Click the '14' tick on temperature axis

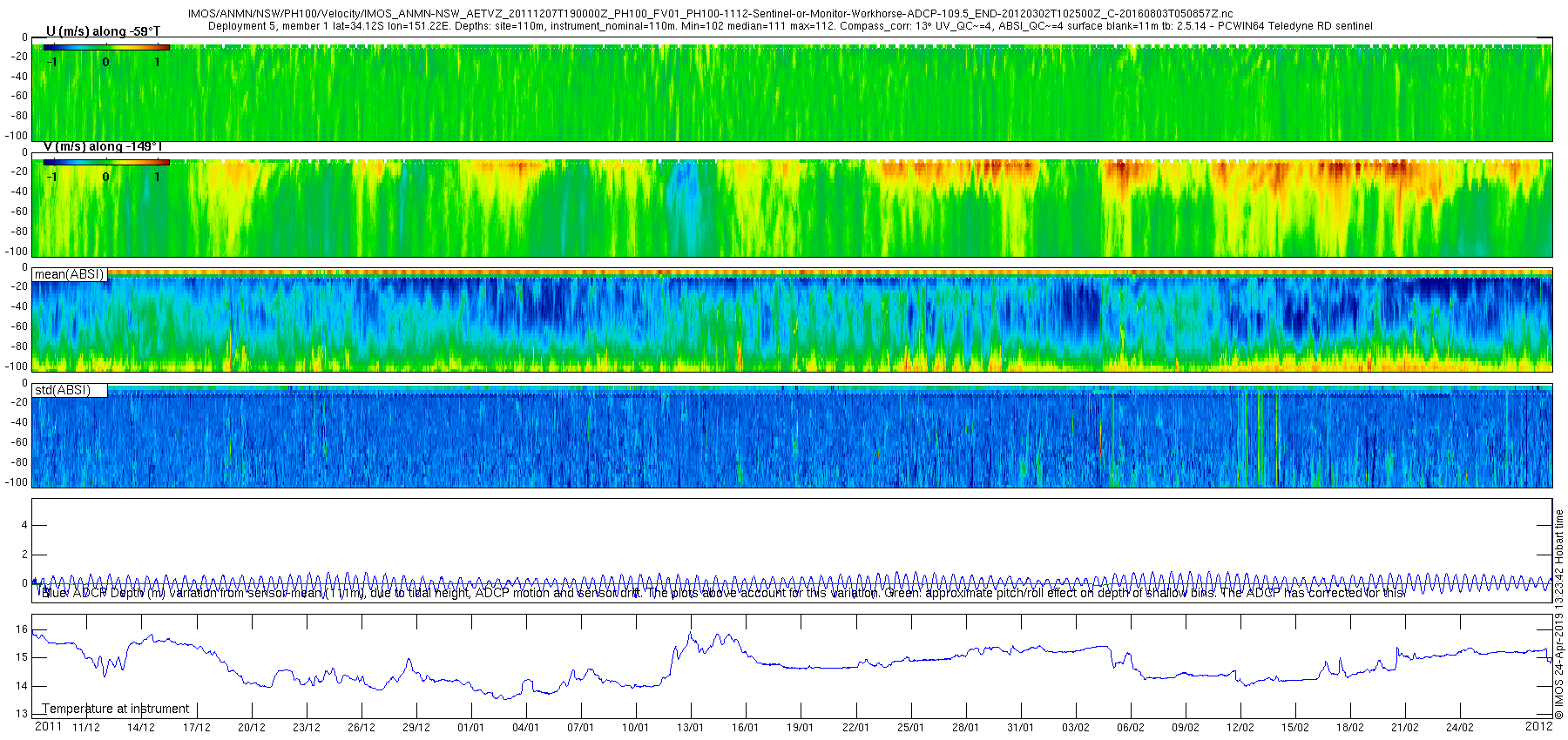click(x=22, y=686)
